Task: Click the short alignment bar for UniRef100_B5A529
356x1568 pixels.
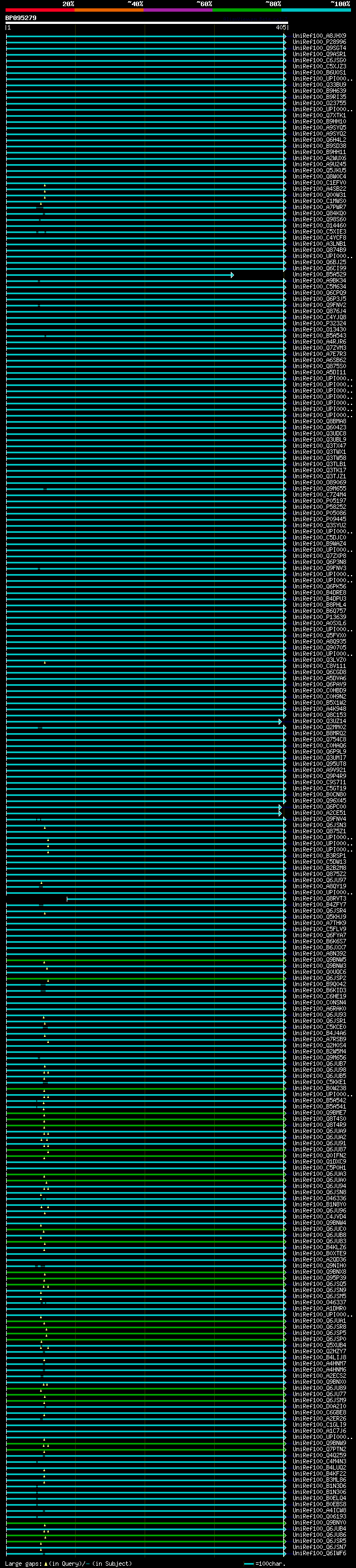Action: (119, 275)
